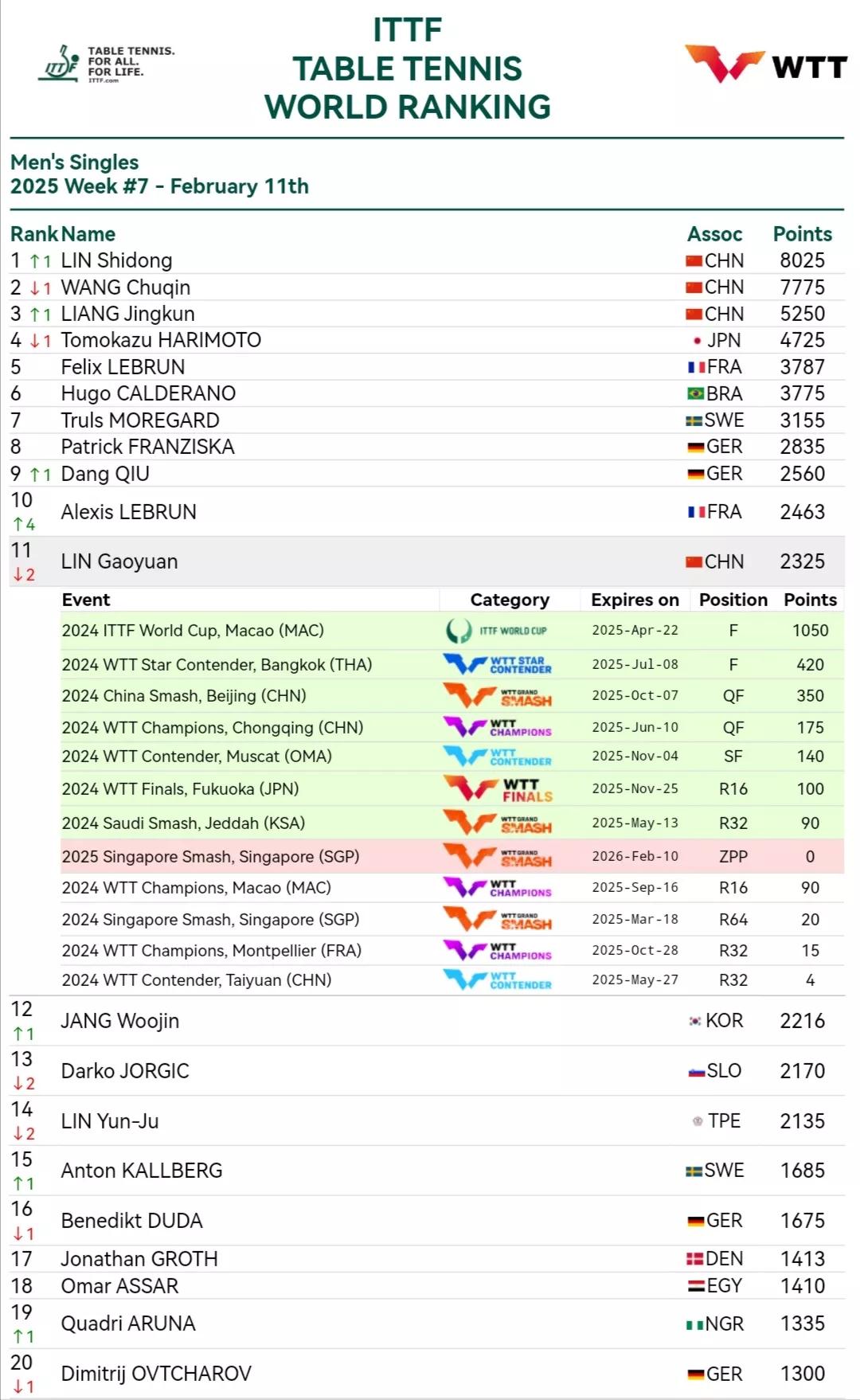This screenshot has width=860, height=1400.
Task: Click Benedikt DUDA's name
Action: click(131, 1221)
